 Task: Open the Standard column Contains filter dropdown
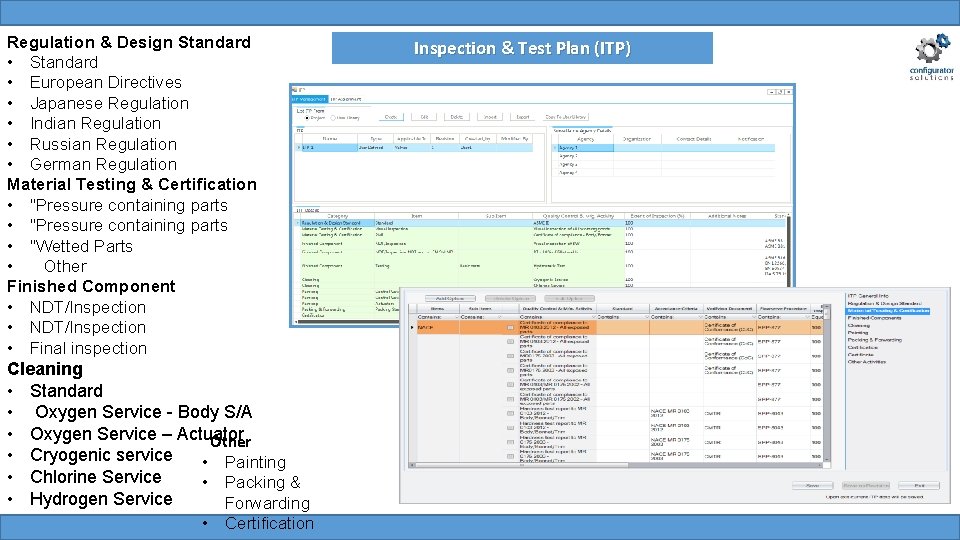[645, 317]
